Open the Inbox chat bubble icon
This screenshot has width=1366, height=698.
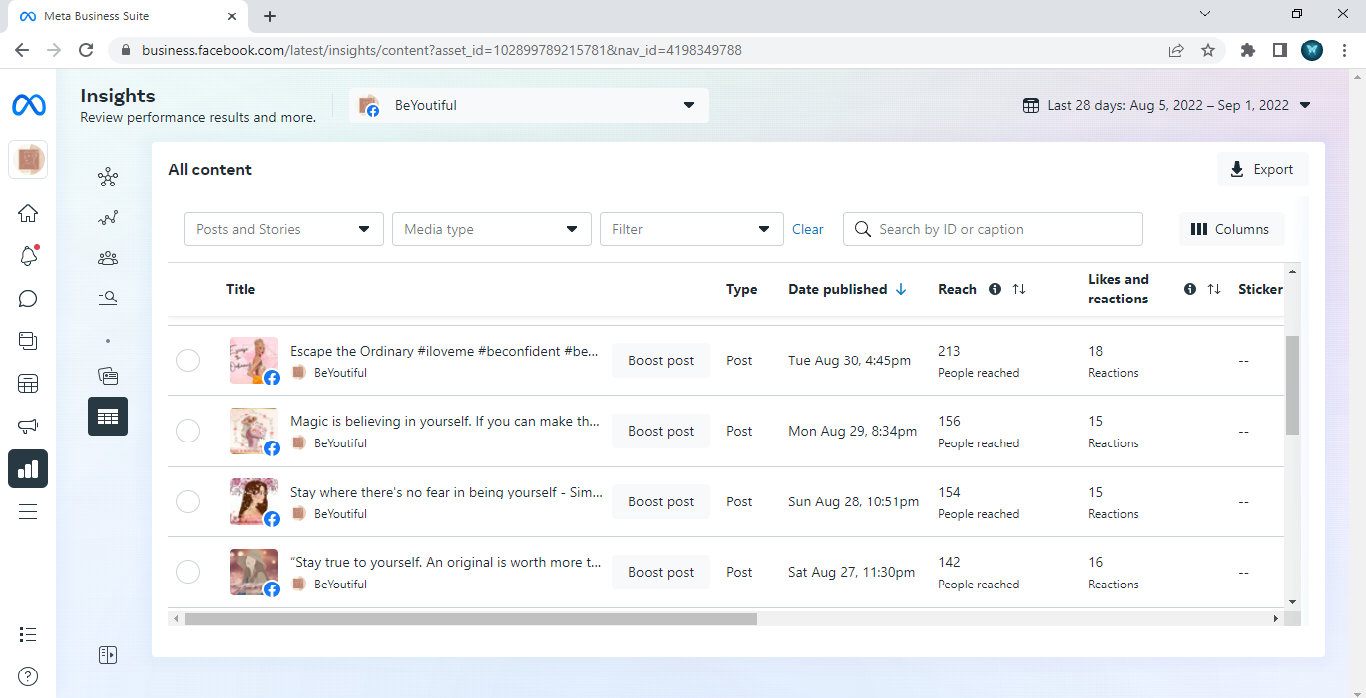[x=28, y=299]
